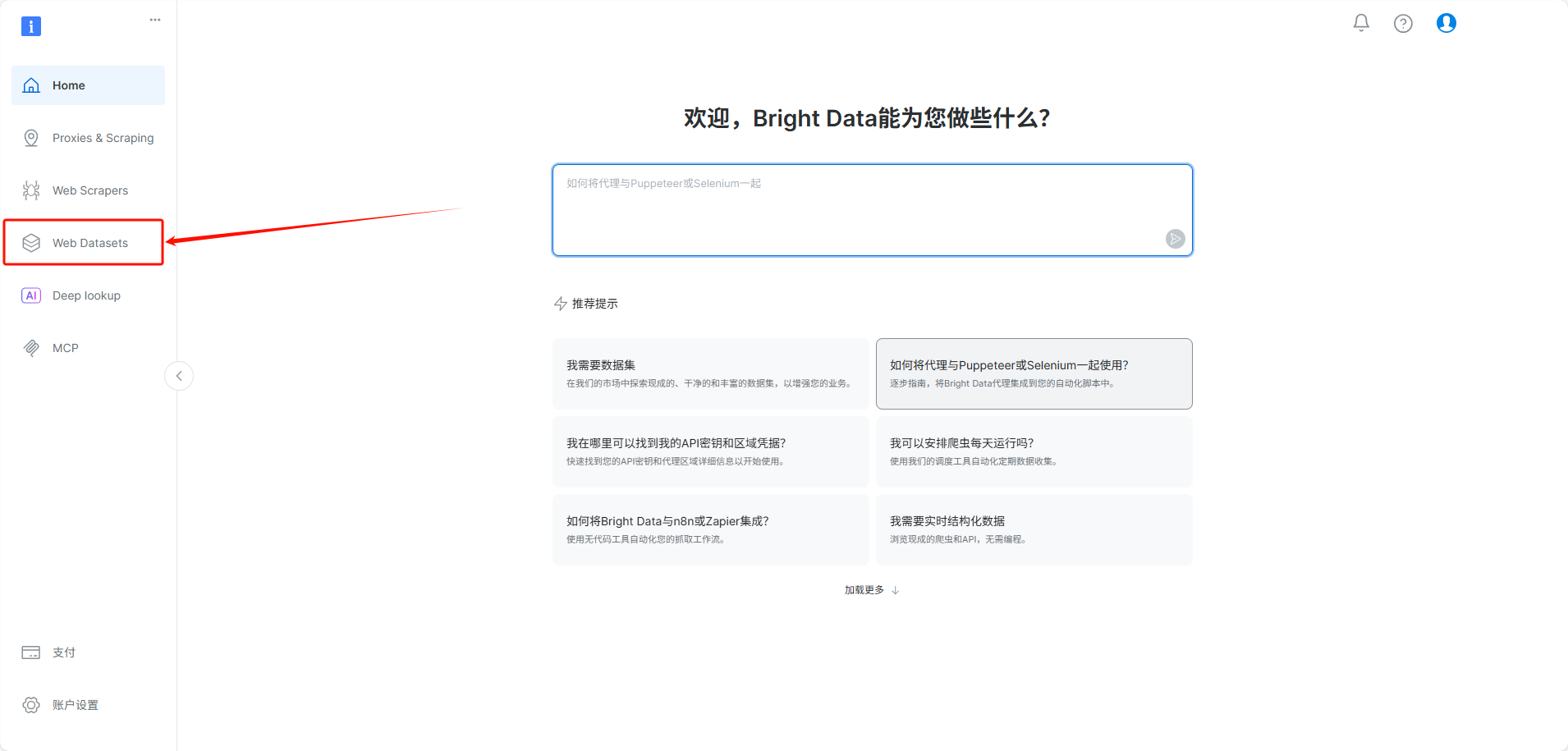Screen dimensions: 1568x751
Task: Select the Puppeteer或Selenium suggestion card
Action: click(x=1034, y=373)
